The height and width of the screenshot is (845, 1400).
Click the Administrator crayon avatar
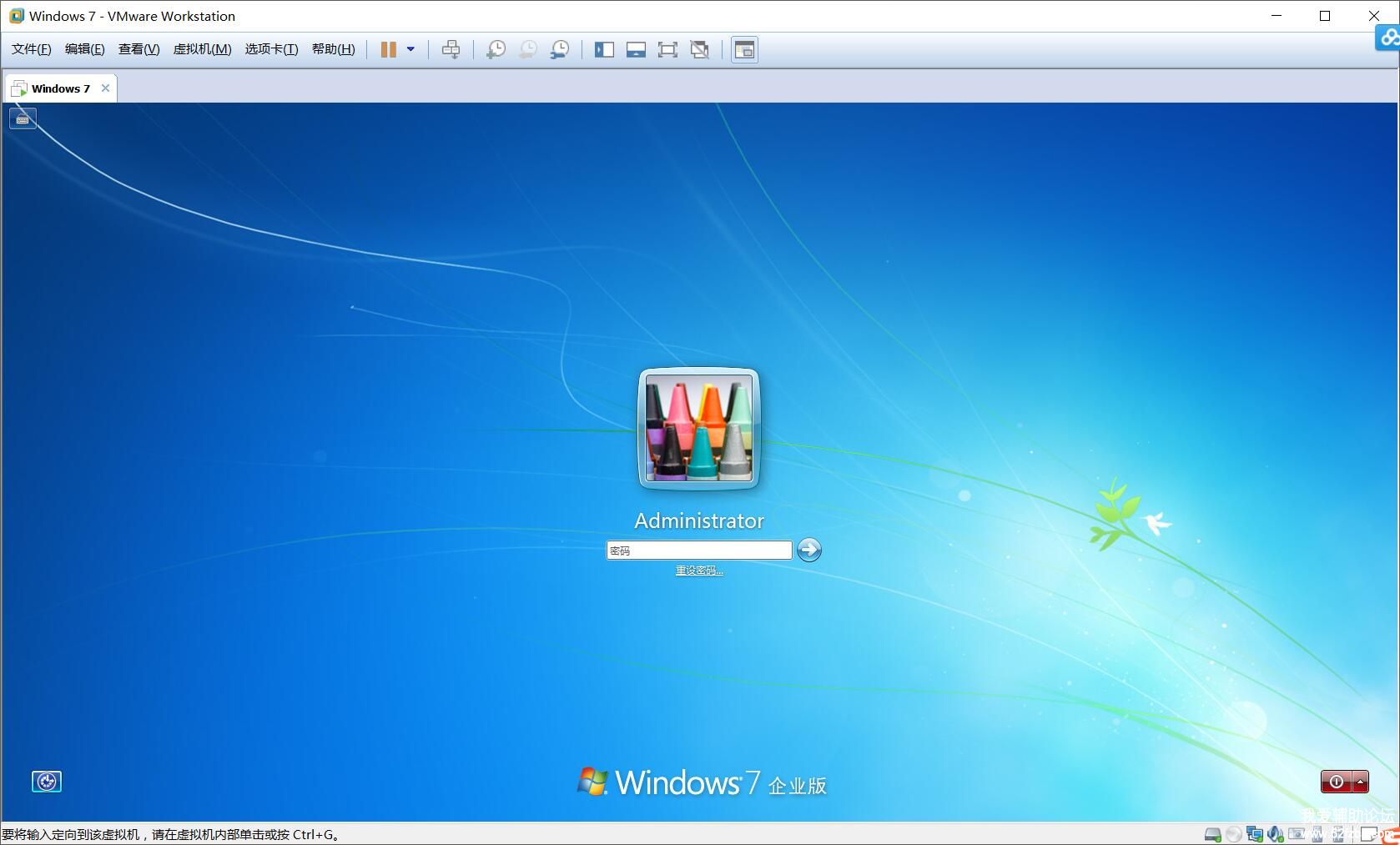(x=699, y=428)
